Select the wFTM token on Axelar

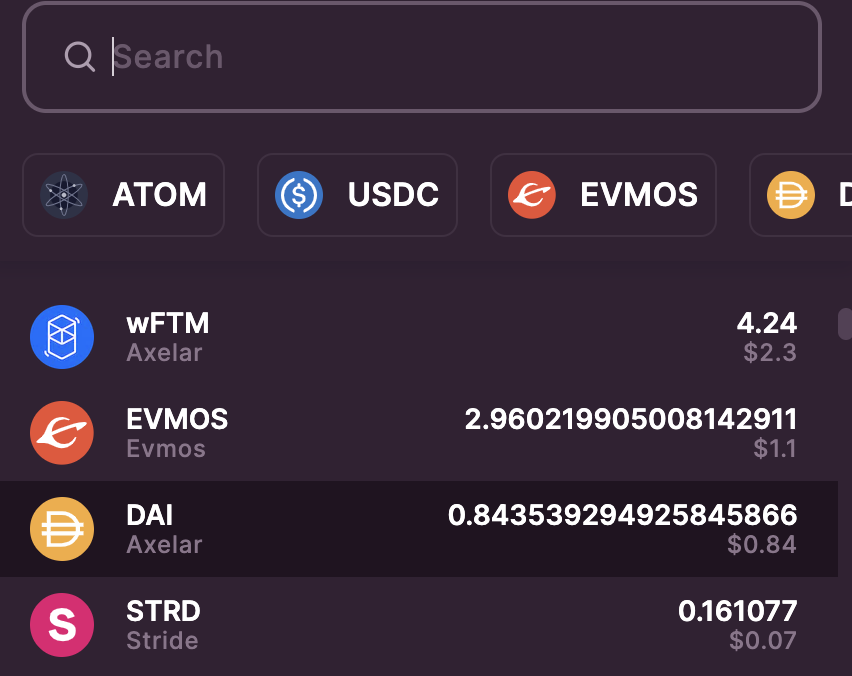coord(400,337)
